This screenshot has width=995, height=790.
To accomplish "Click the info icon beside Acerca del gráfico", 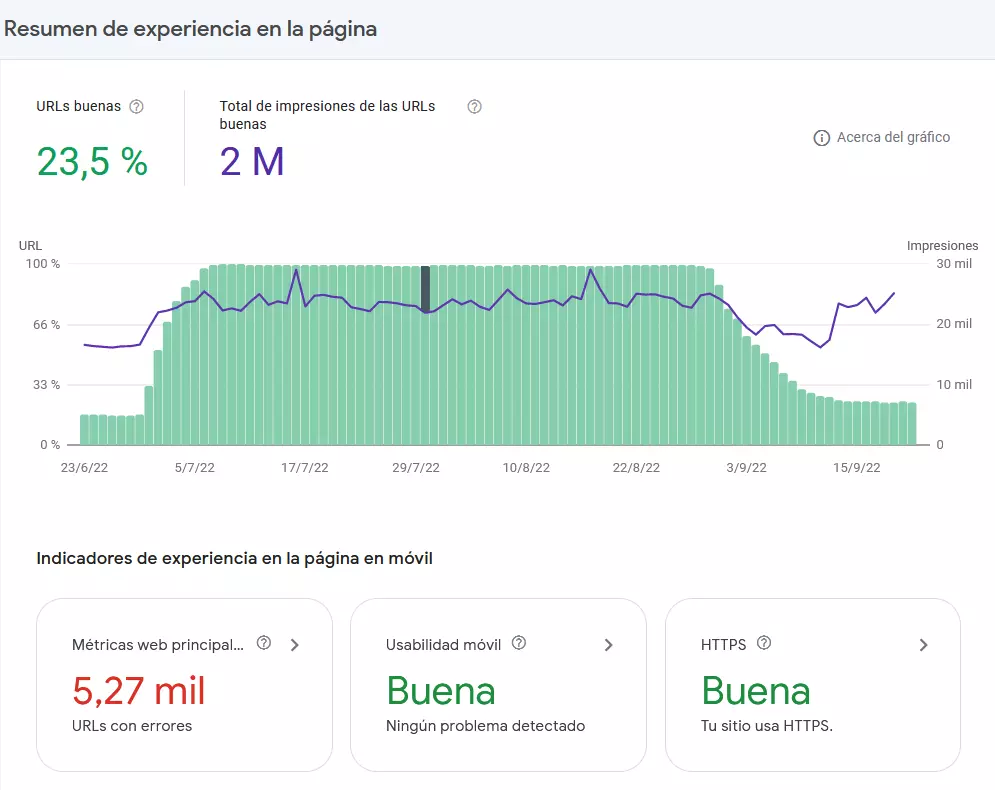I will [821, 138].
